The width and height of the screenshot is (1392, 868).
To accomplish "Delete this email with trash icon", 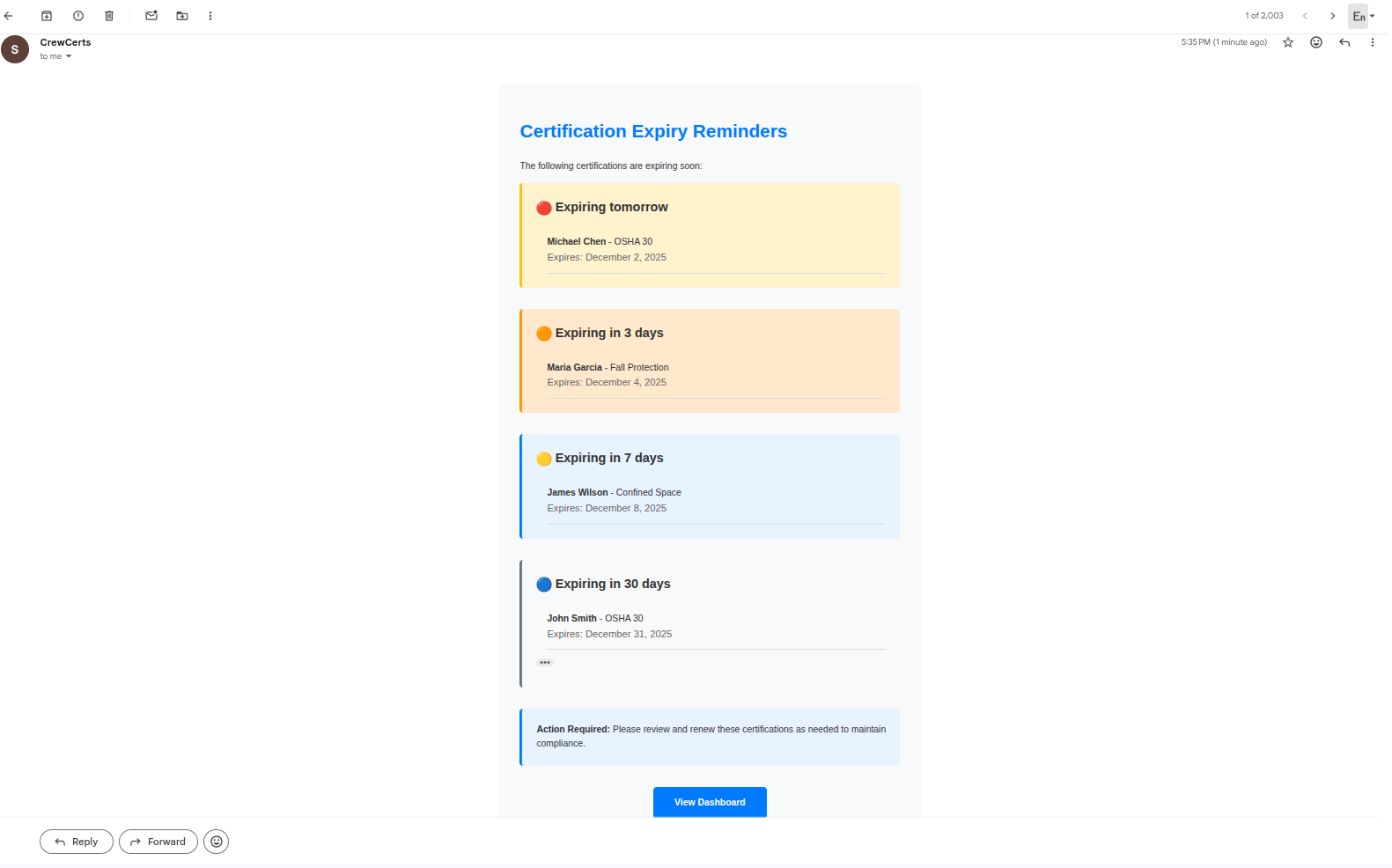I will coord(109,16).
